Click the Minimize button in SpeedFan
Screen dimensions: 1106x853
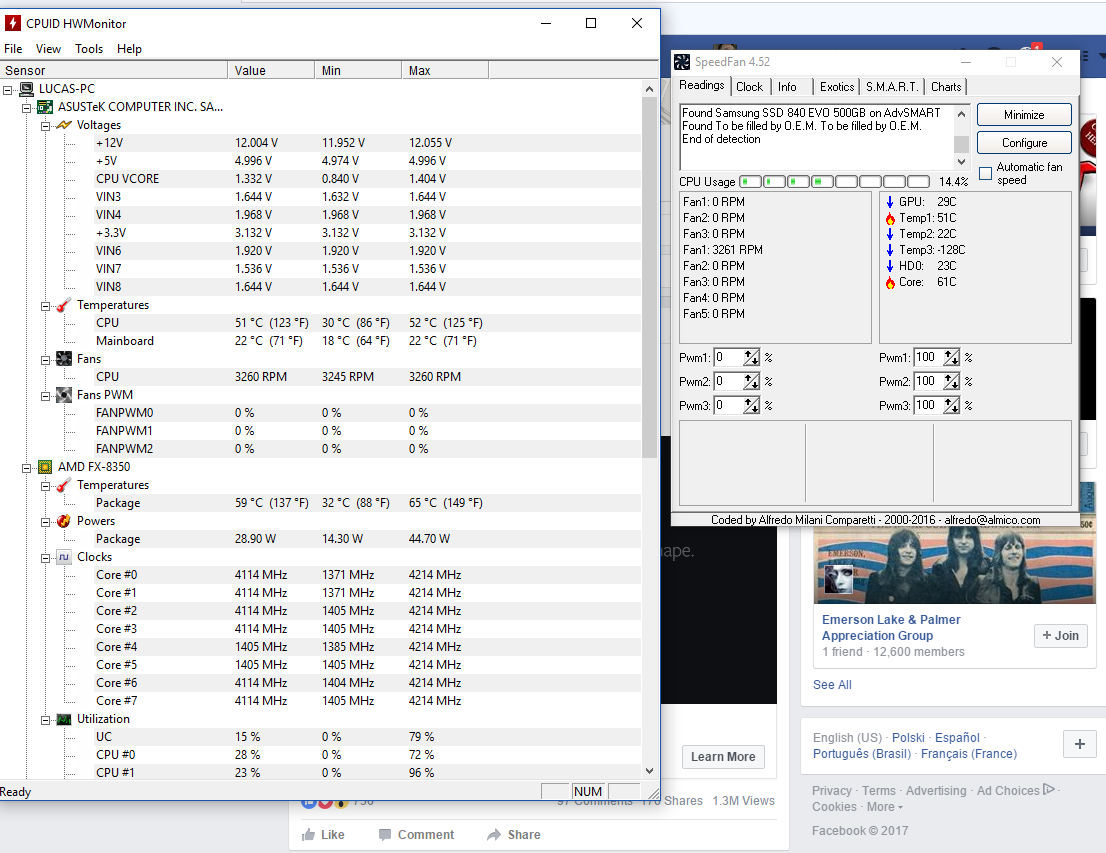(1024, 115)
